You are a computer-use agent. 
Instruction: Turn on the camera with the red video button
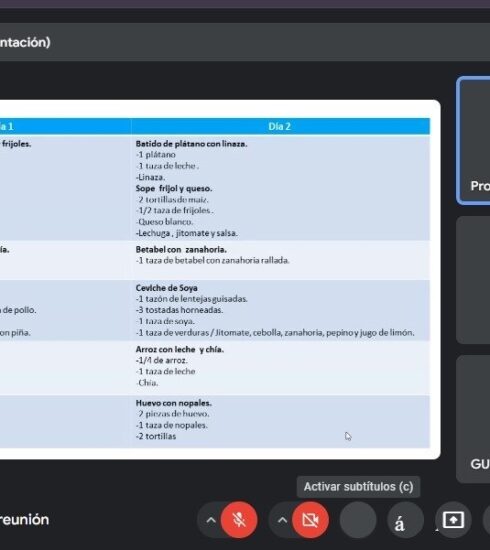pyautogui.click(x=310, y=519)
